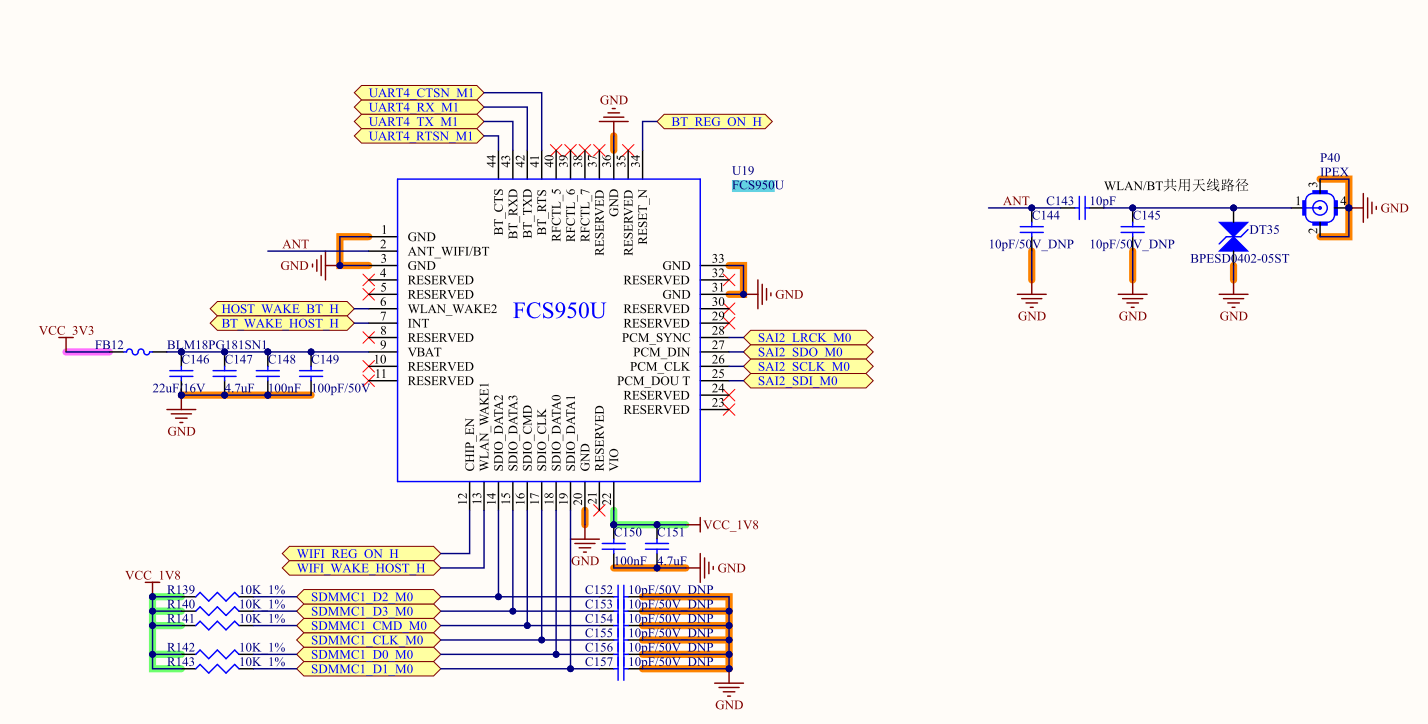Viewport: 1428px width, 724px height.
Task: Click the 22uF/16V capacitor value
Action: pos(178,388)
